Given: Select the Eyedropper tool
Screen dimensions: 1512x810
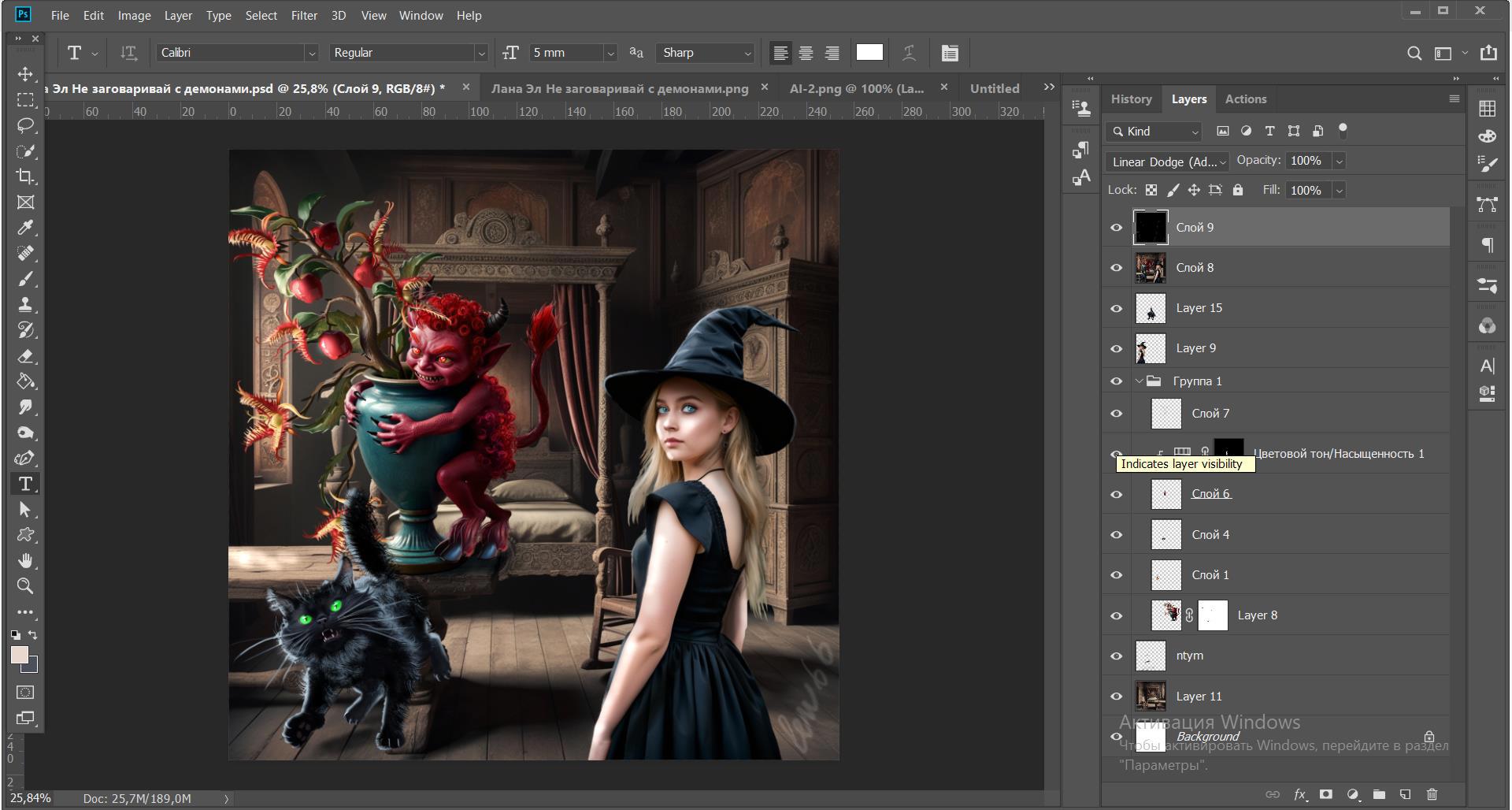Looking at the screenshot, I should [25, 228].
